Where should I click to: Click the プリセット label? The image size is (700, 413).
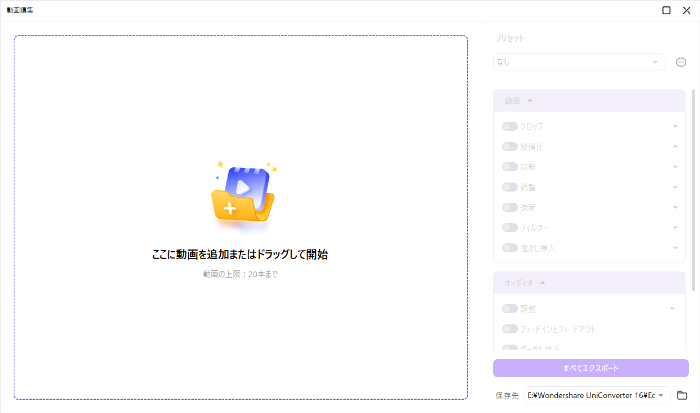pyautogui.click(x=509, y=38)
